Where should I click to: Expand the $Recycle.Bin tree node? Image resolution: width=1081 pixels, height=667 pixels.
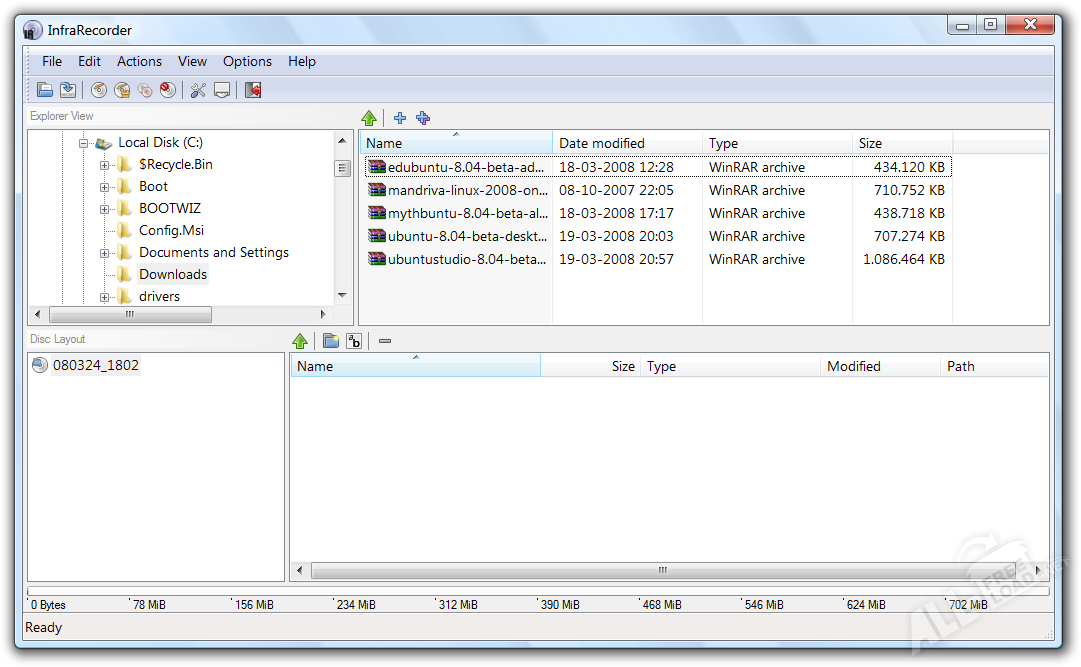pos(105,165)
